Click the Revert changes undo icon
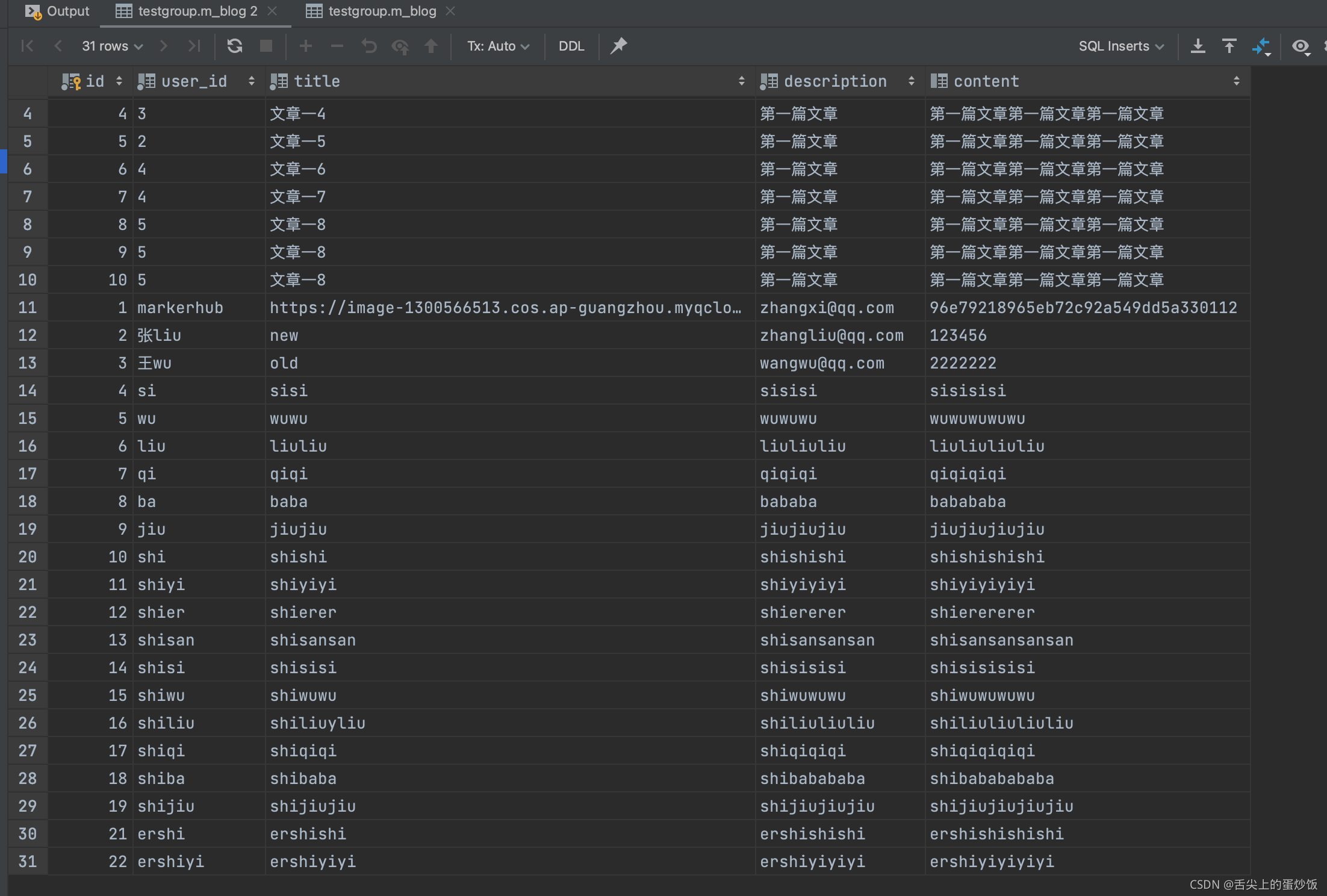 click(x=368, y=46)
